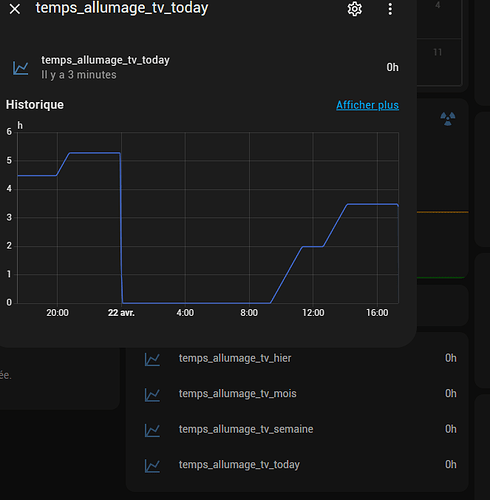490x500 pixels.
Task: Close the temps_allumage_tv_today dialog
Action: click(15, 9)
